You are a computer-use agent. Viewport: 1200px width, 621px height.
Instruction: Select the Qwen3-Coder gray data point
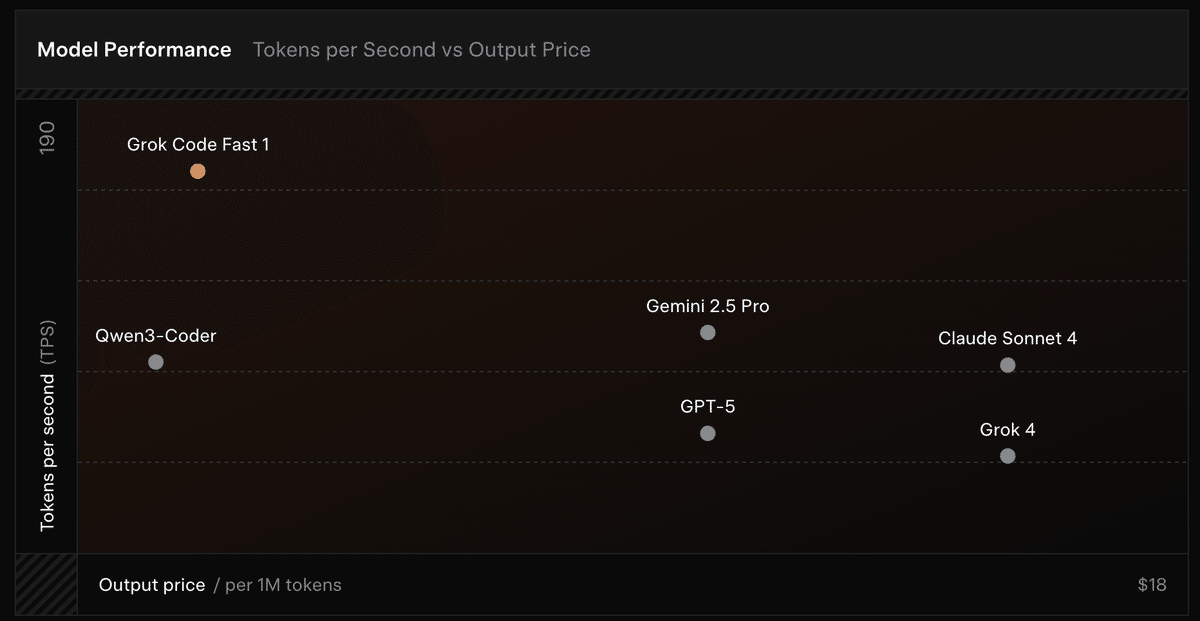tap(156, 362)
